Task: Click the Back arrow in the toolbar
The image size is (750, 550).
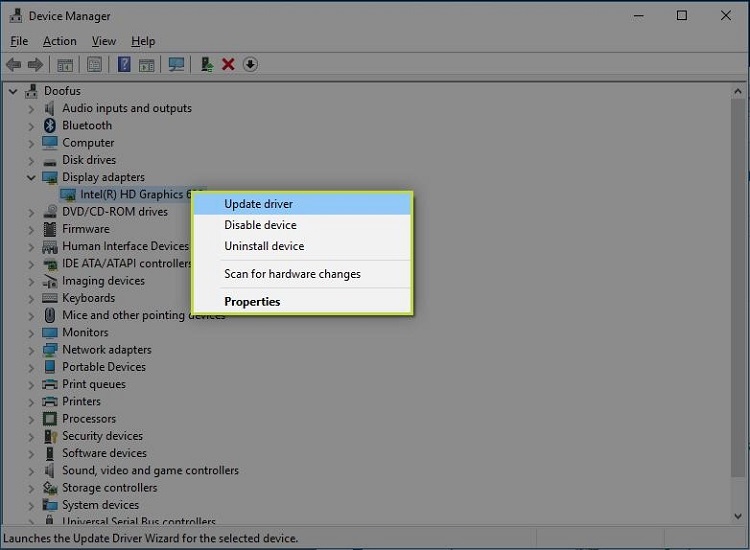Action: tap(14, 64)
